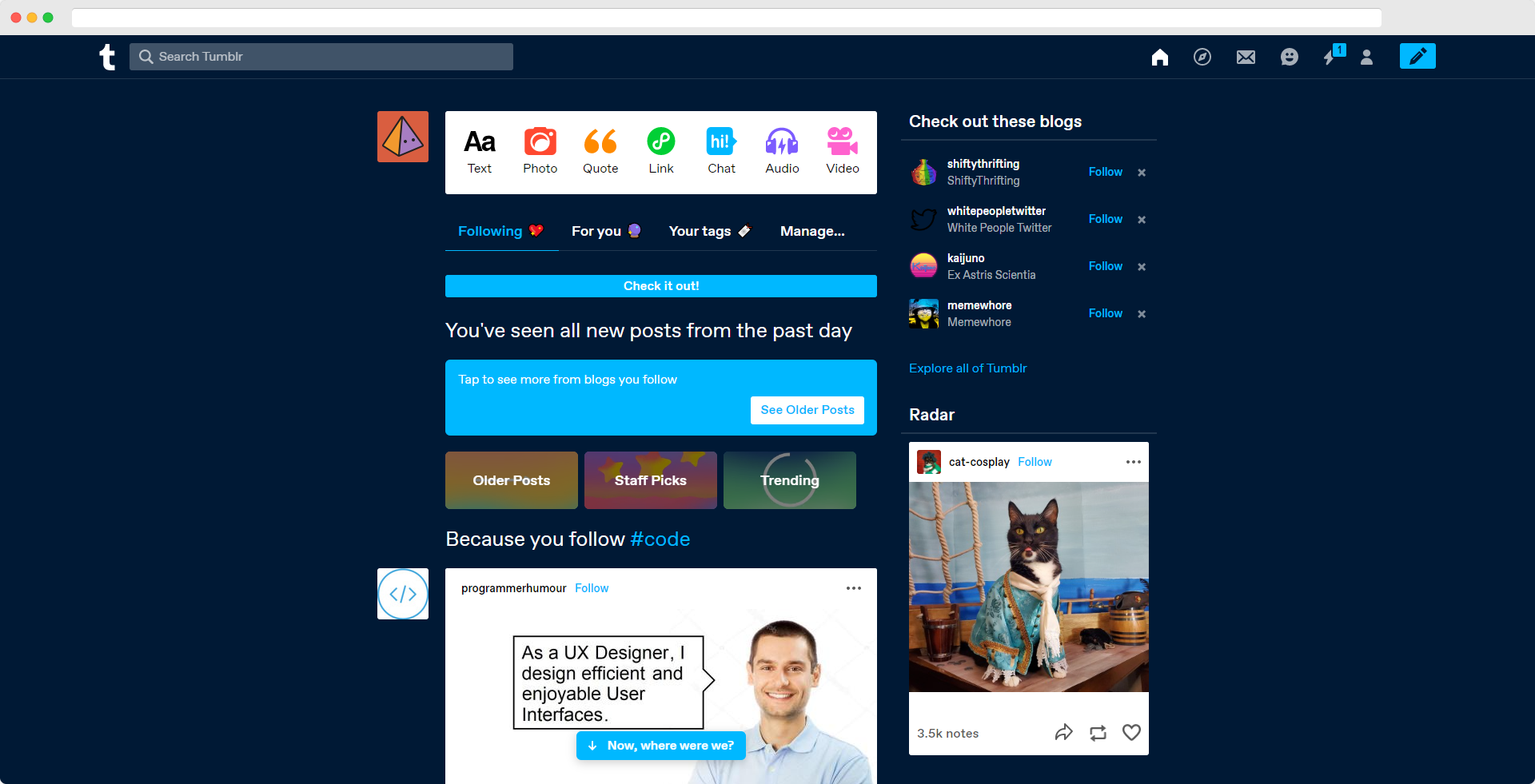Image resolution: width=1535 pixels, height=784 pixels.
Task: Follow cat-cosplay in Radar
Action: pyautogui.click(x=1035, y=462)
